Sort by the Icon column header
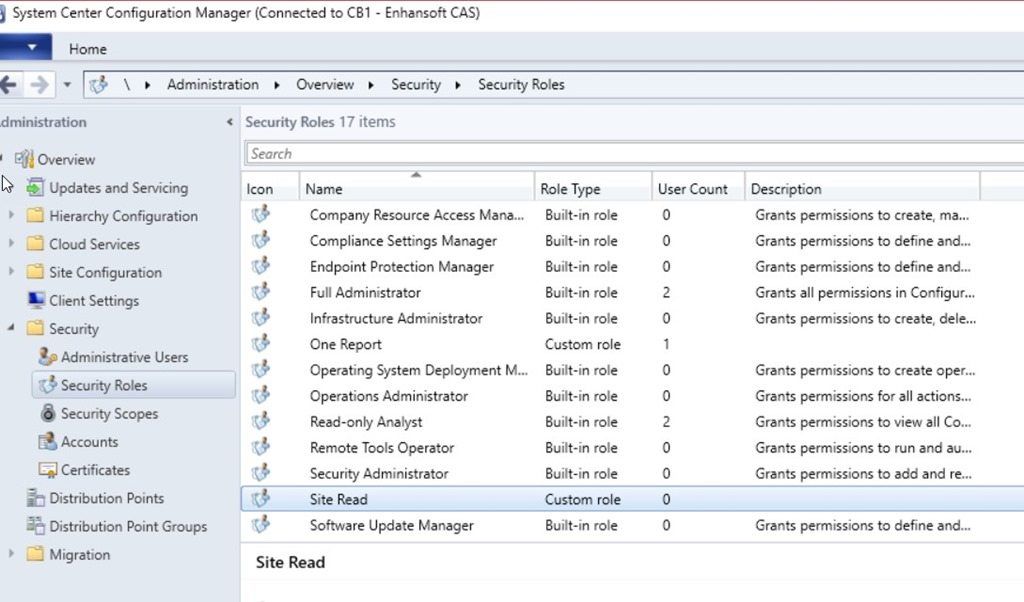Viewport: 1024px width, 602px height. point(270,189)
